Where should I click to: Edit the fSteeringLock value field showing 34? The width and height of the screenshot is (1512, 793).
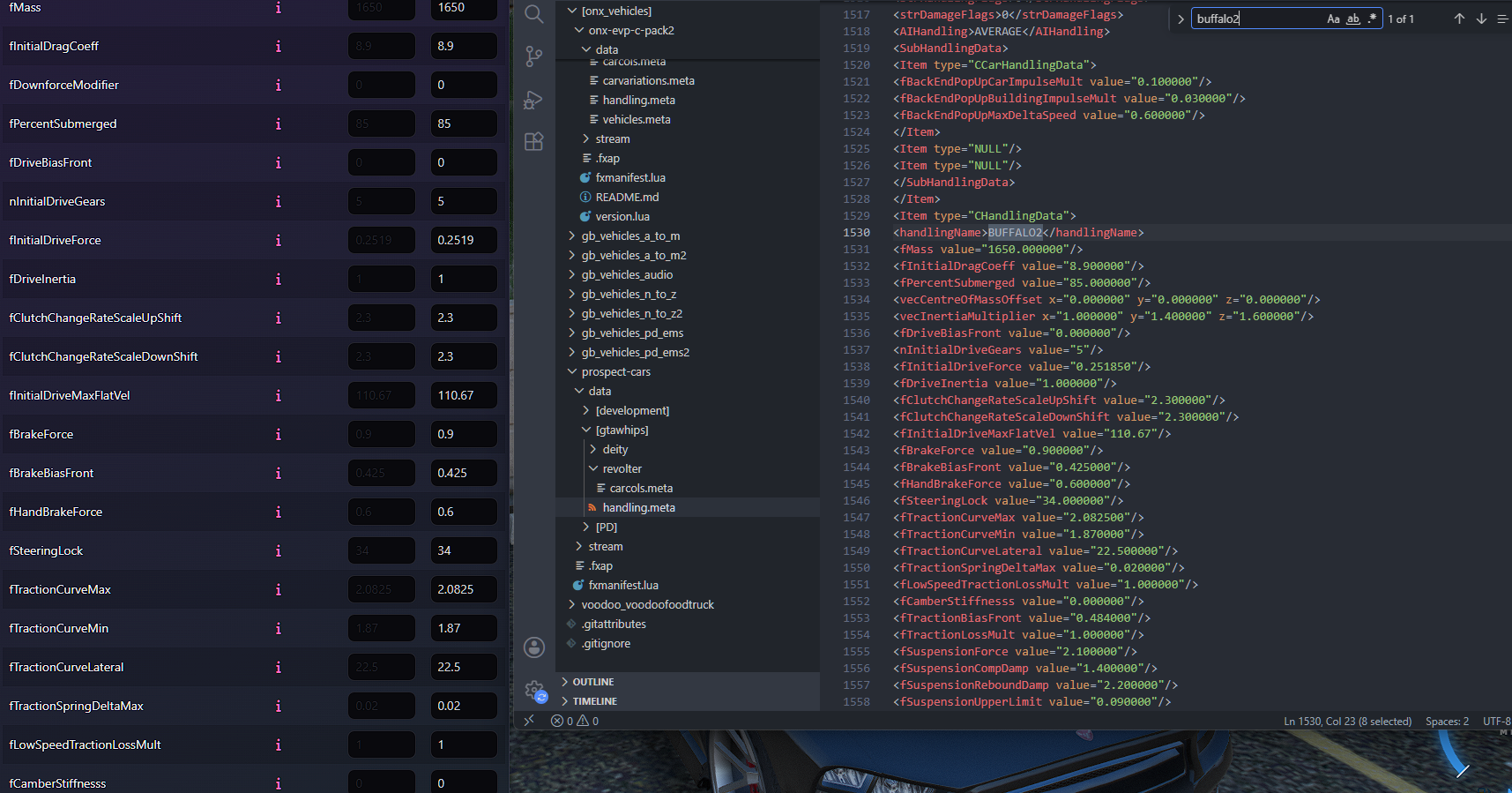pyautogui.click(x=464, y=550)
